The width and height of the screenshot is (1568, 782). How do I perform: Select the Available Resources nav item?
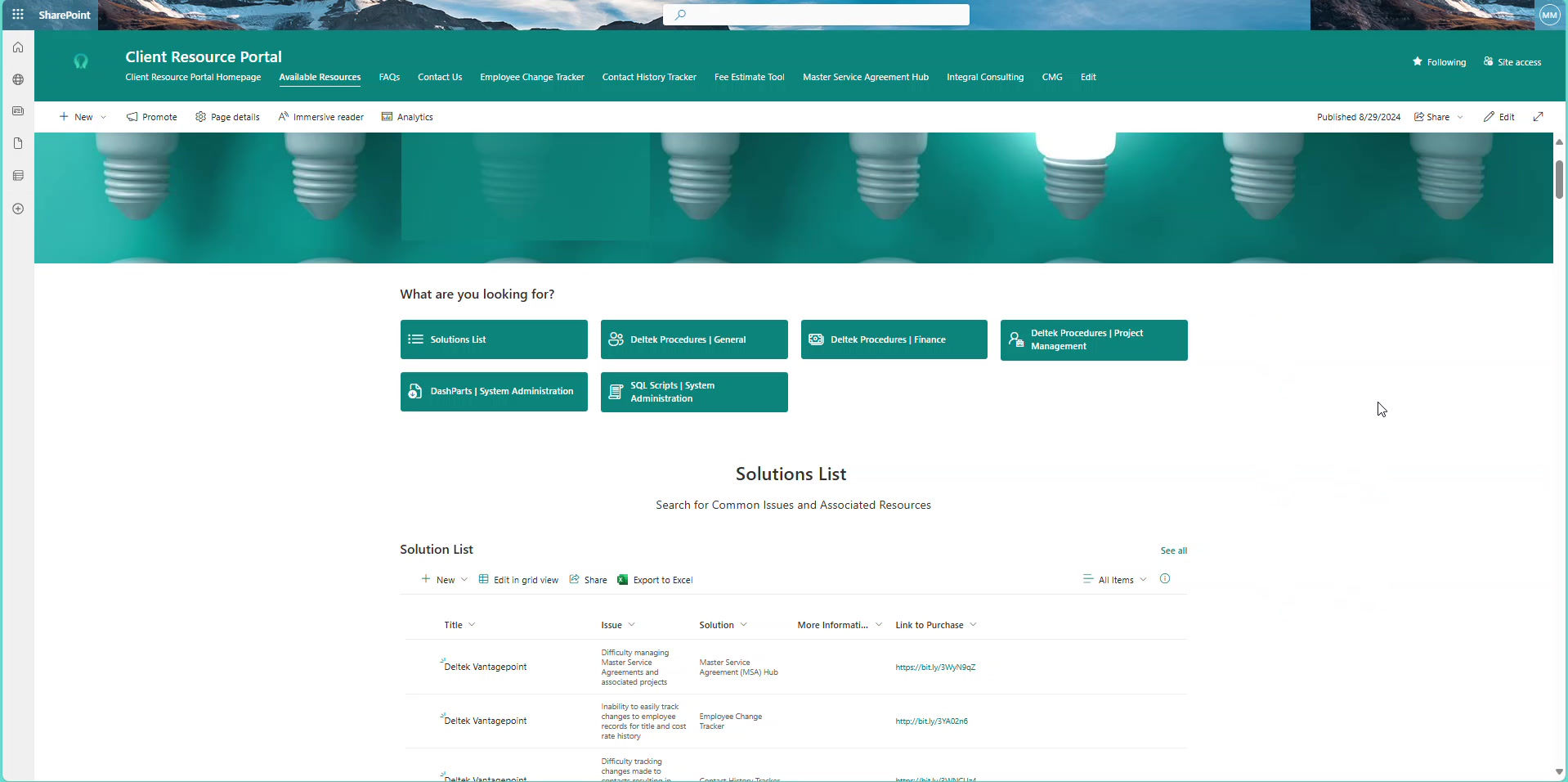pyautogui.click(x=320, y=77)
